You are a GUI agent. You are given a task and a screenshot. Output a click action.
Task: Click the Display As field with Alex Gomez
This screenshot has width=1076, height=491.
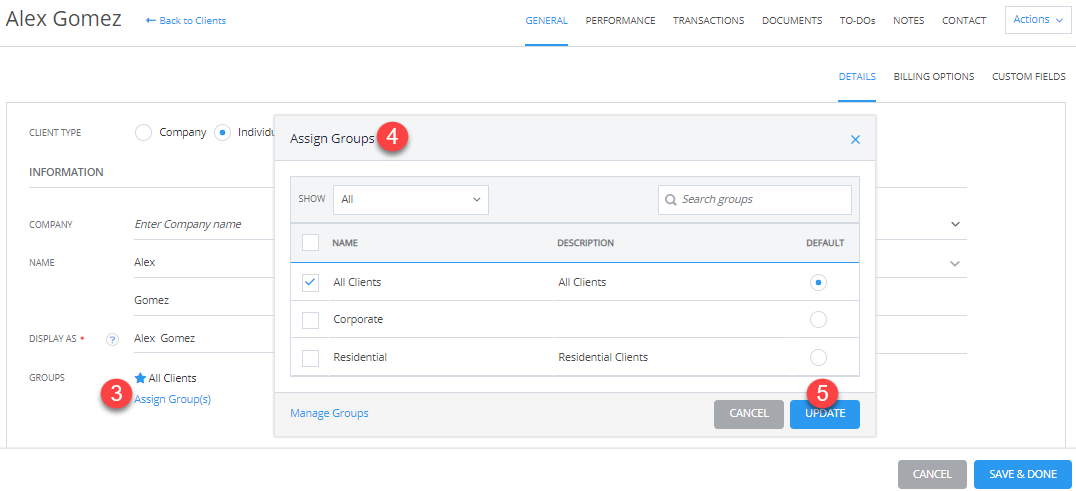(x=203, y=338)
